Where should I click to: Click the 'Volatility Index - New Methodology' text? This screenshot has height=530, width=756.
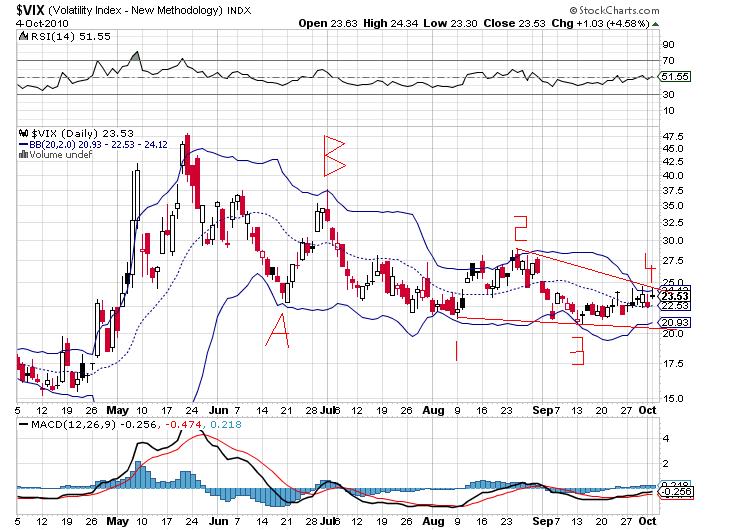click(x=135, y=10)
